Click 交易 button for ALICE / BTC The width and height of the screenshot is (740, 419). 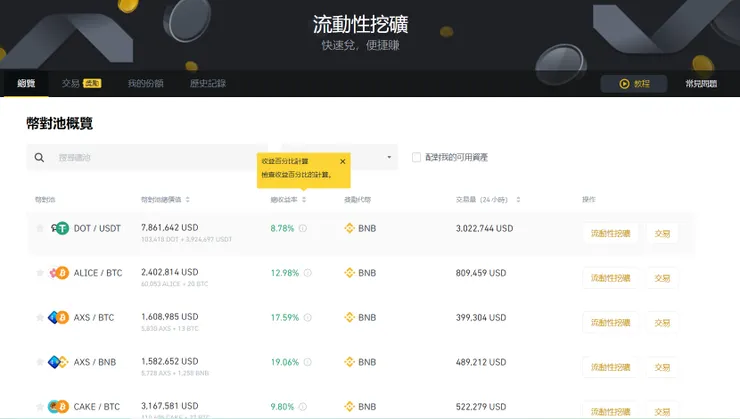tap(662, 278)
